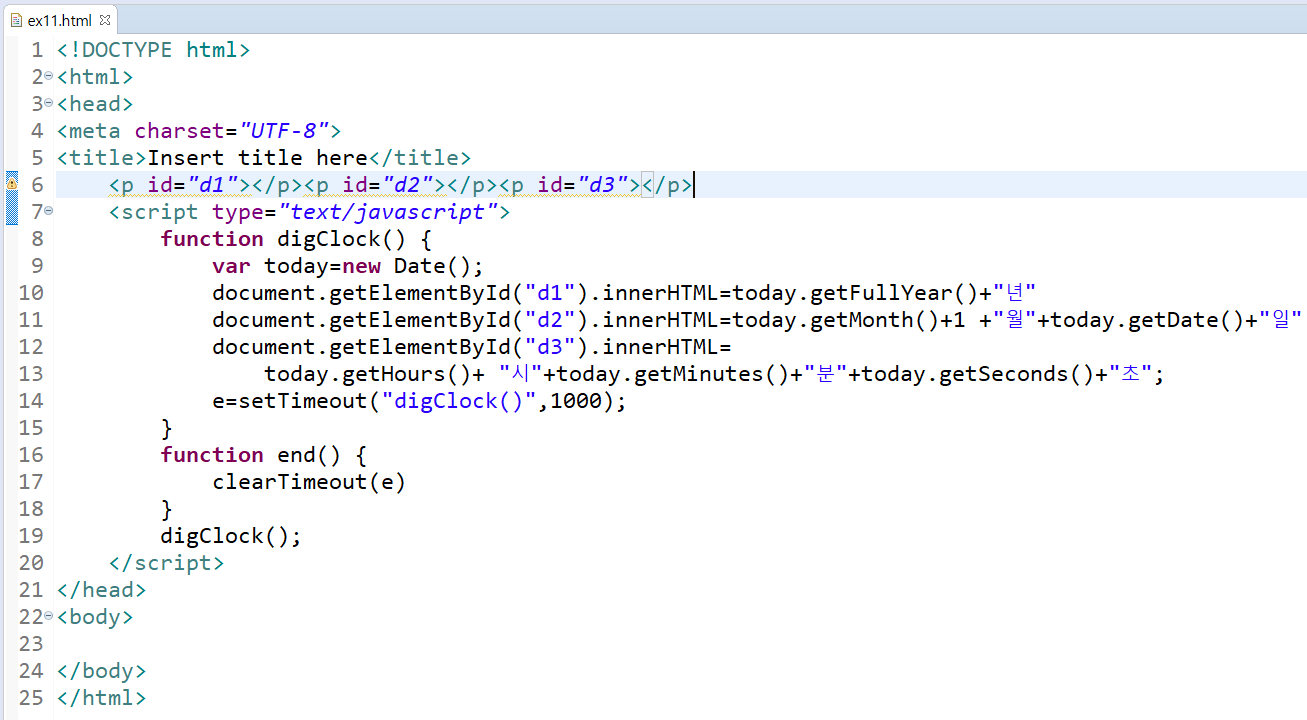Select the ex11.html editor tab
This screenshot has width=1307, height=720.
pos(61,19)
